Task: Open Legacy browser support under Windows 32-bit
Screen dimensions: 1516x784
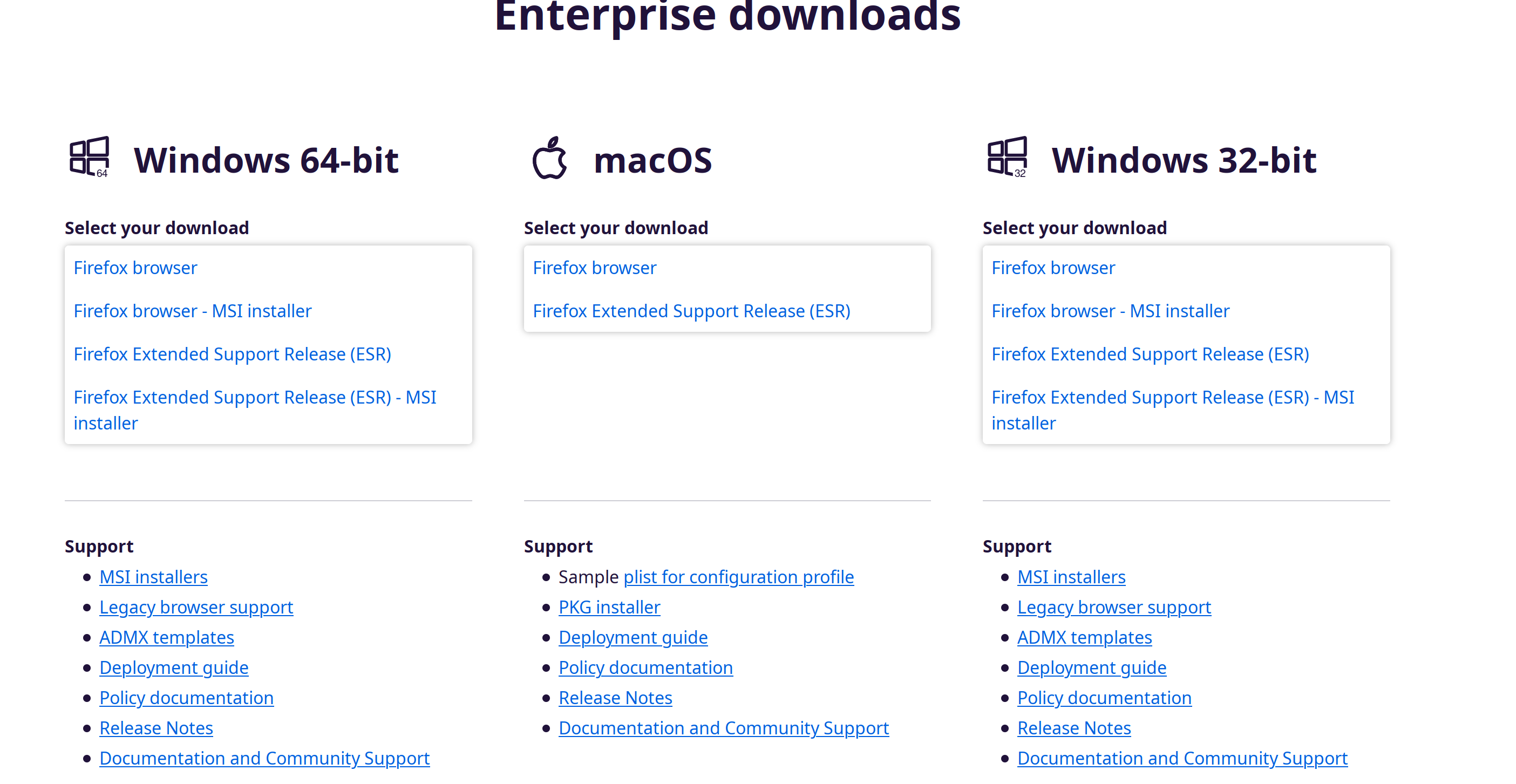Action: tap(1113, 607)
